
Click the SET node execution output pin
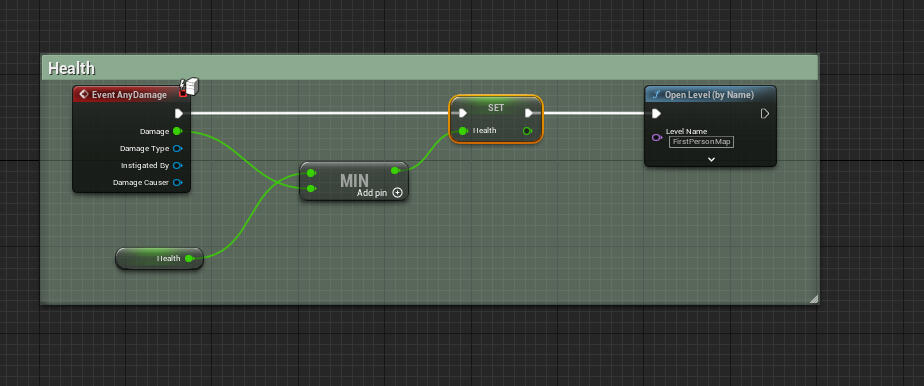pyautogui.click(x=529, y=113)
